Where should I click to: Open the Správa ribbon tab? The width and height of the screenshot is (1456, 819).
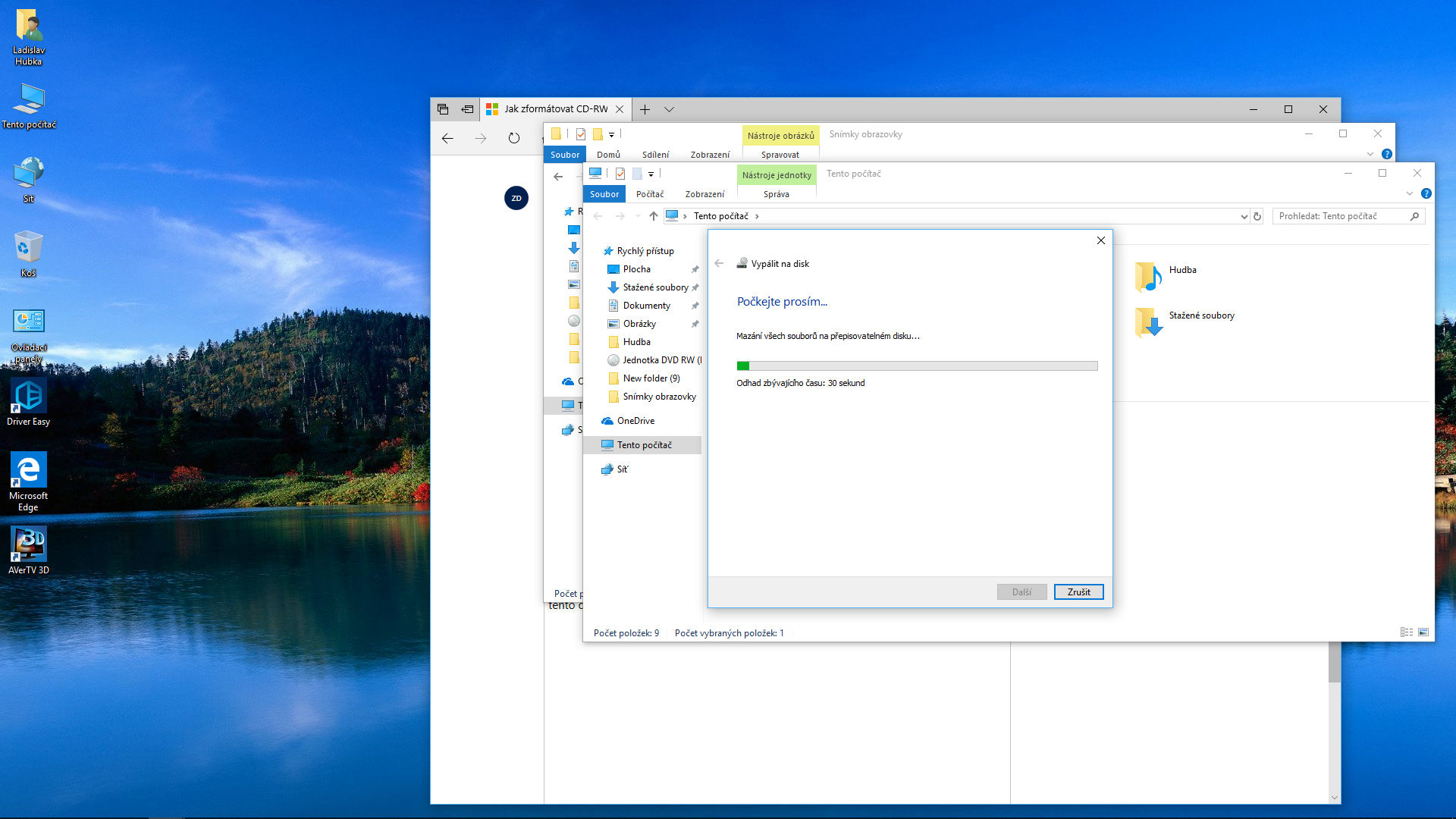pyautogui.click(x=776, y=194)
